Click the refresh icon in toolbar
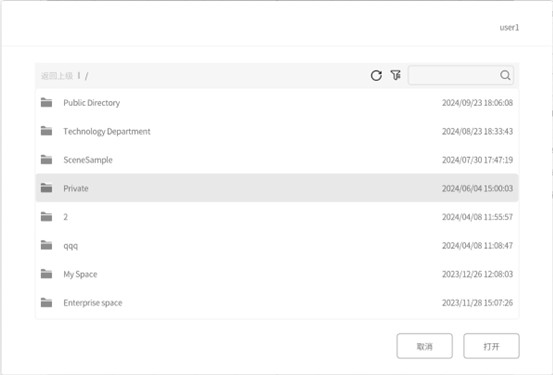 pos(376,75)
